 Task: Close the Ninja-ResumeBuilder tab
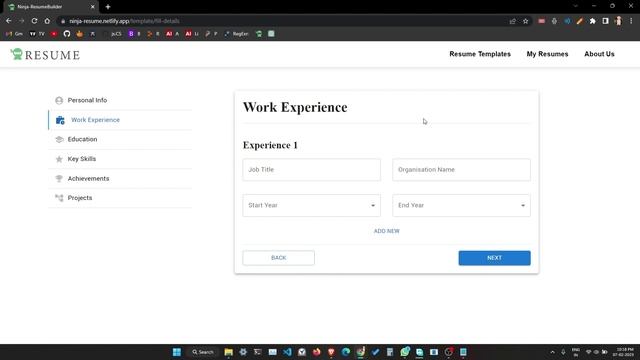pos(93,7)
